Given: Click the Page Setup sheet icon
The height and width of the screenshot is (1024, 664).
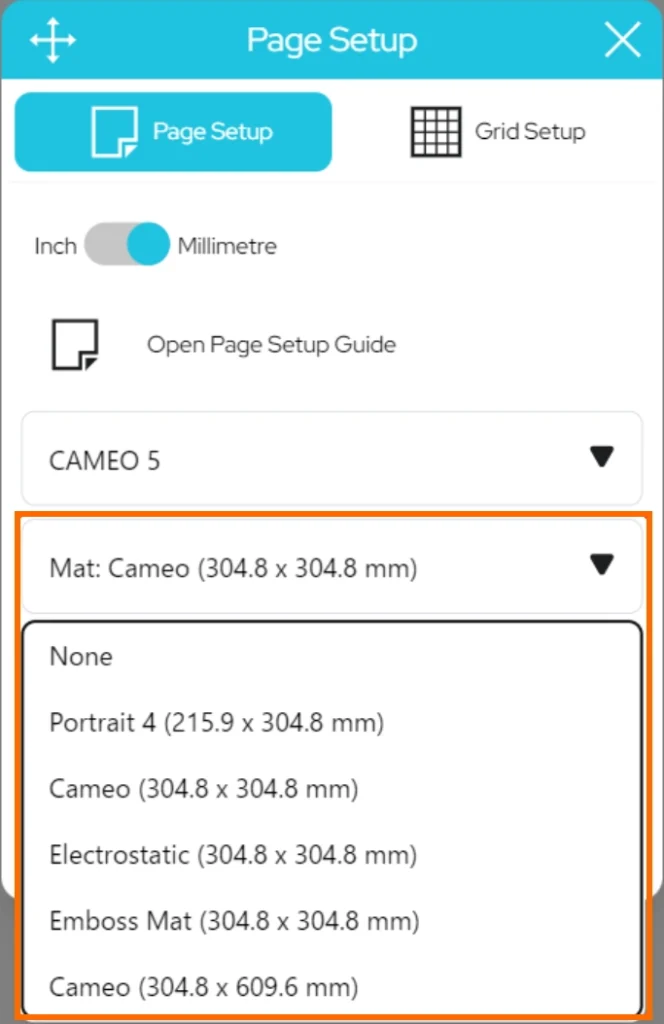Looking at the screenshot, I should [x=114, y=132].
